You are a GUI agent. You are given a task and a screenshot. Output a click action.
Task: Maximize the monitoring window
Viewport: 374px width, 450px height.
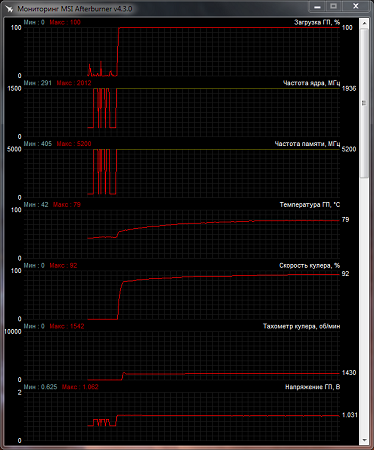pos(333,6)
